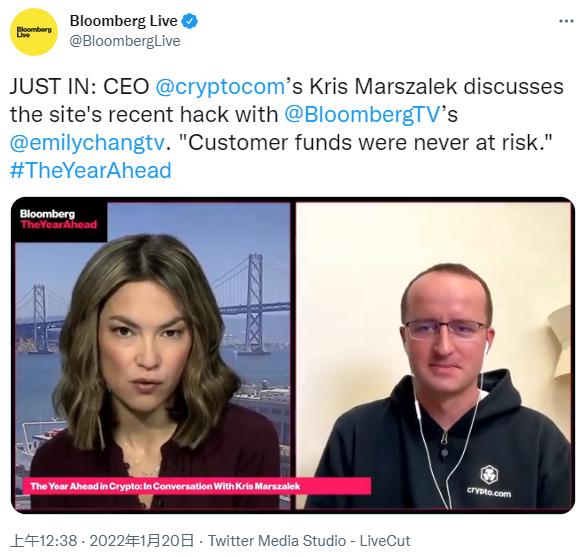Open the Bloomberg Live display name
The image size is (588, 557).
click(x=123, y=21)
